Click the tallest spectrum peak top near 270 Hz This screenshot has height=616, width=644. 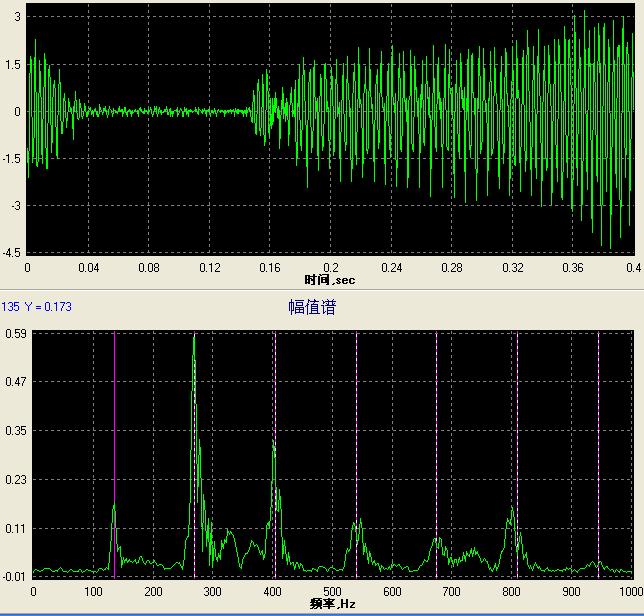click(x=194, y=338)
